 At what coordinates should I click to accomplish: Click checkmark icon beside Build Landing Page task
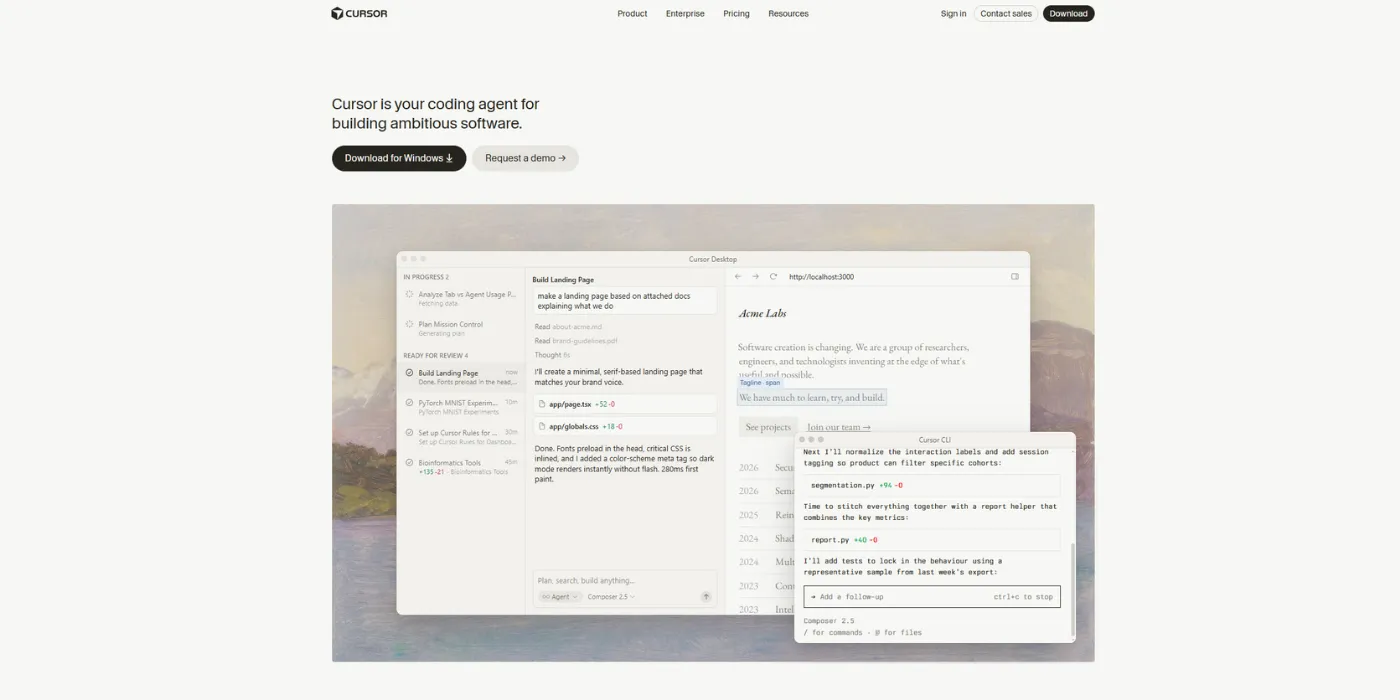tap(409, 373)
